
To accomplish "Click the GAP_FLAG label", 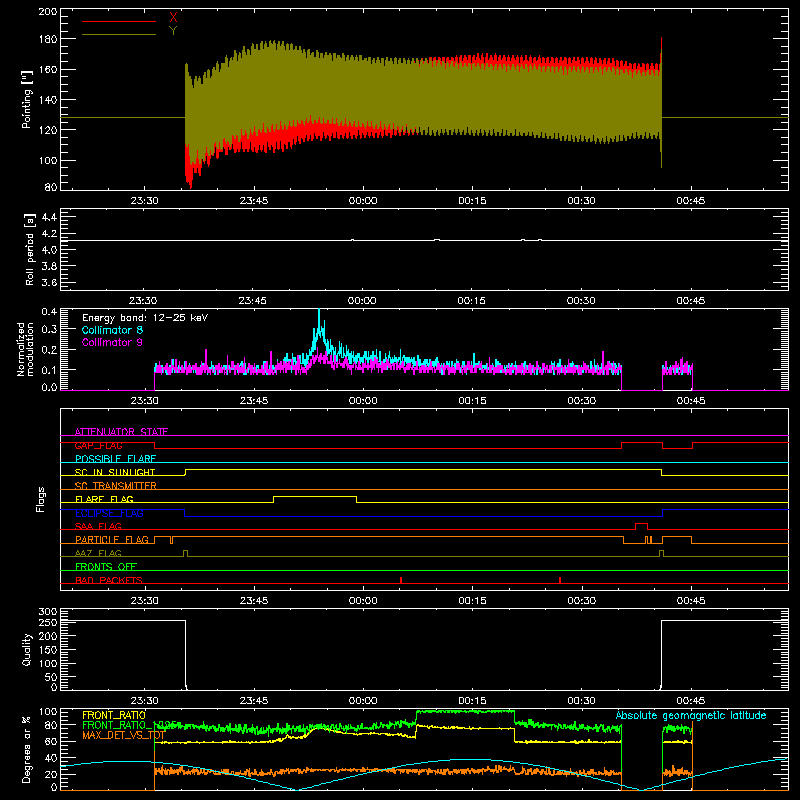I will [x=98, y=445].
